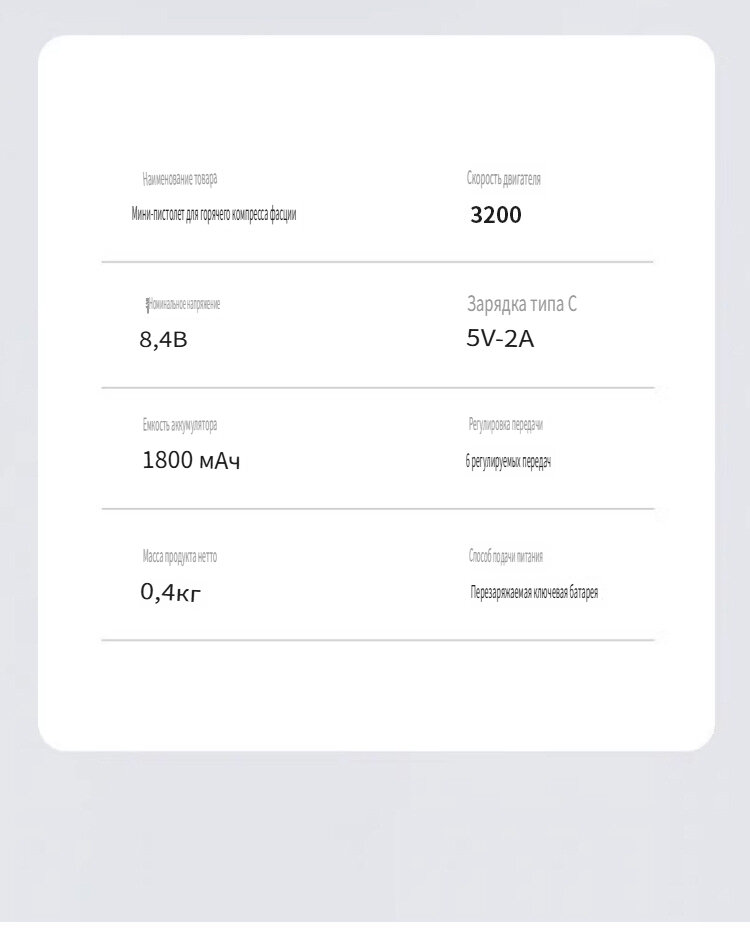Click the divider line under product name row
Viewport: 750px width, 929px height.
[x=377, y=261]
